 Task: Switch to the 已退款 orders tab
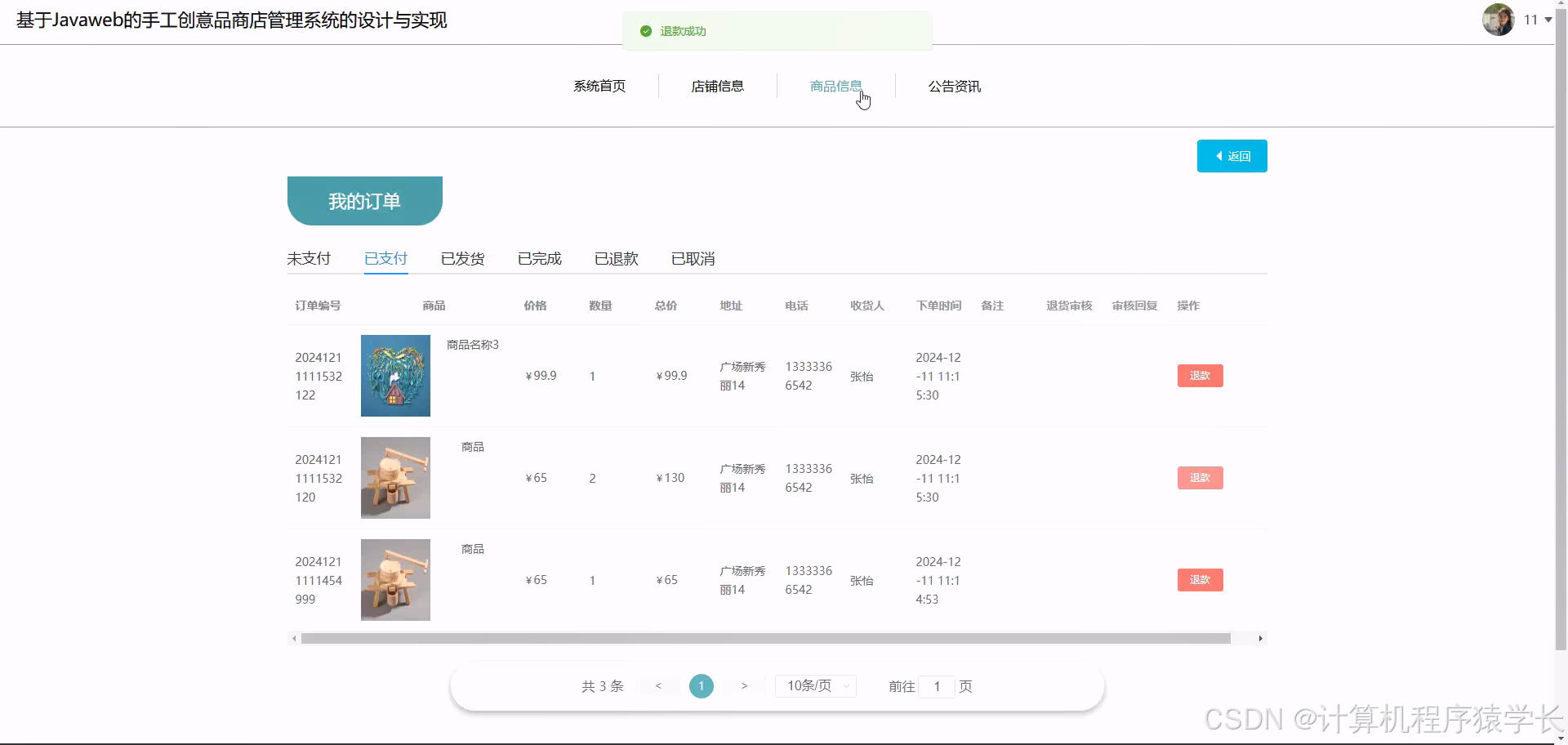click(x=616, y=258)
